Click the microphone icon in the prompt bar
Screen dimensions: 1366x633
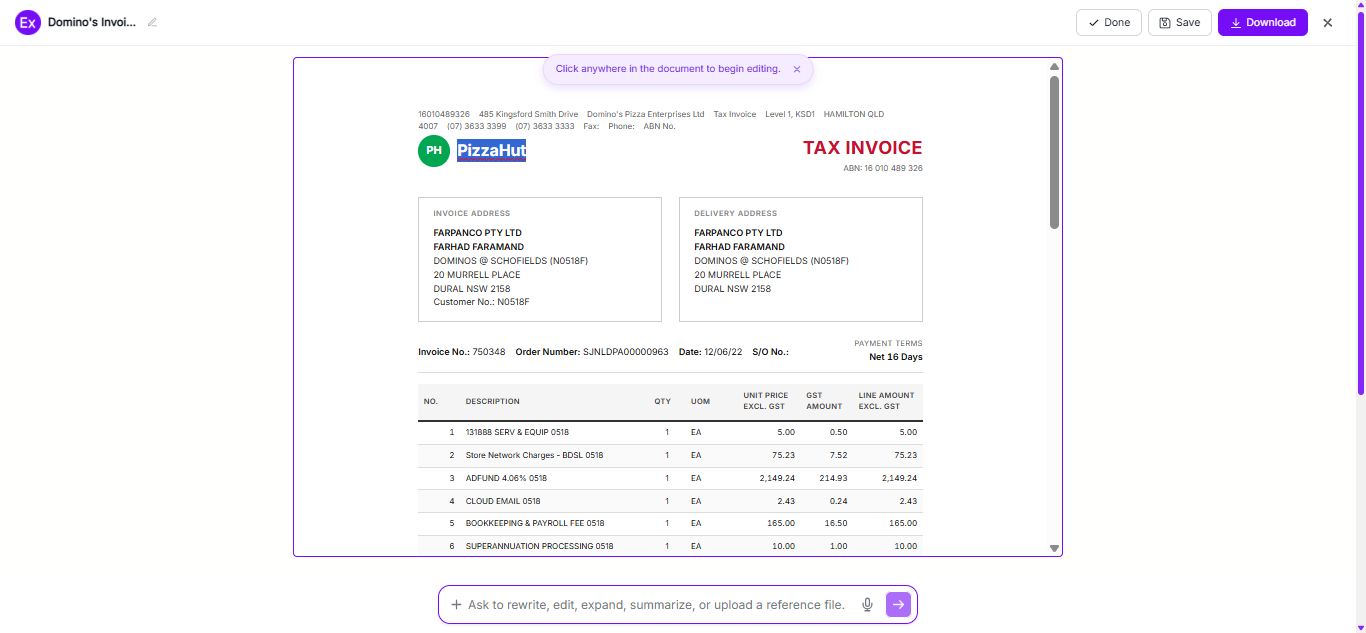pyautogui.click(x=868, y=604)
